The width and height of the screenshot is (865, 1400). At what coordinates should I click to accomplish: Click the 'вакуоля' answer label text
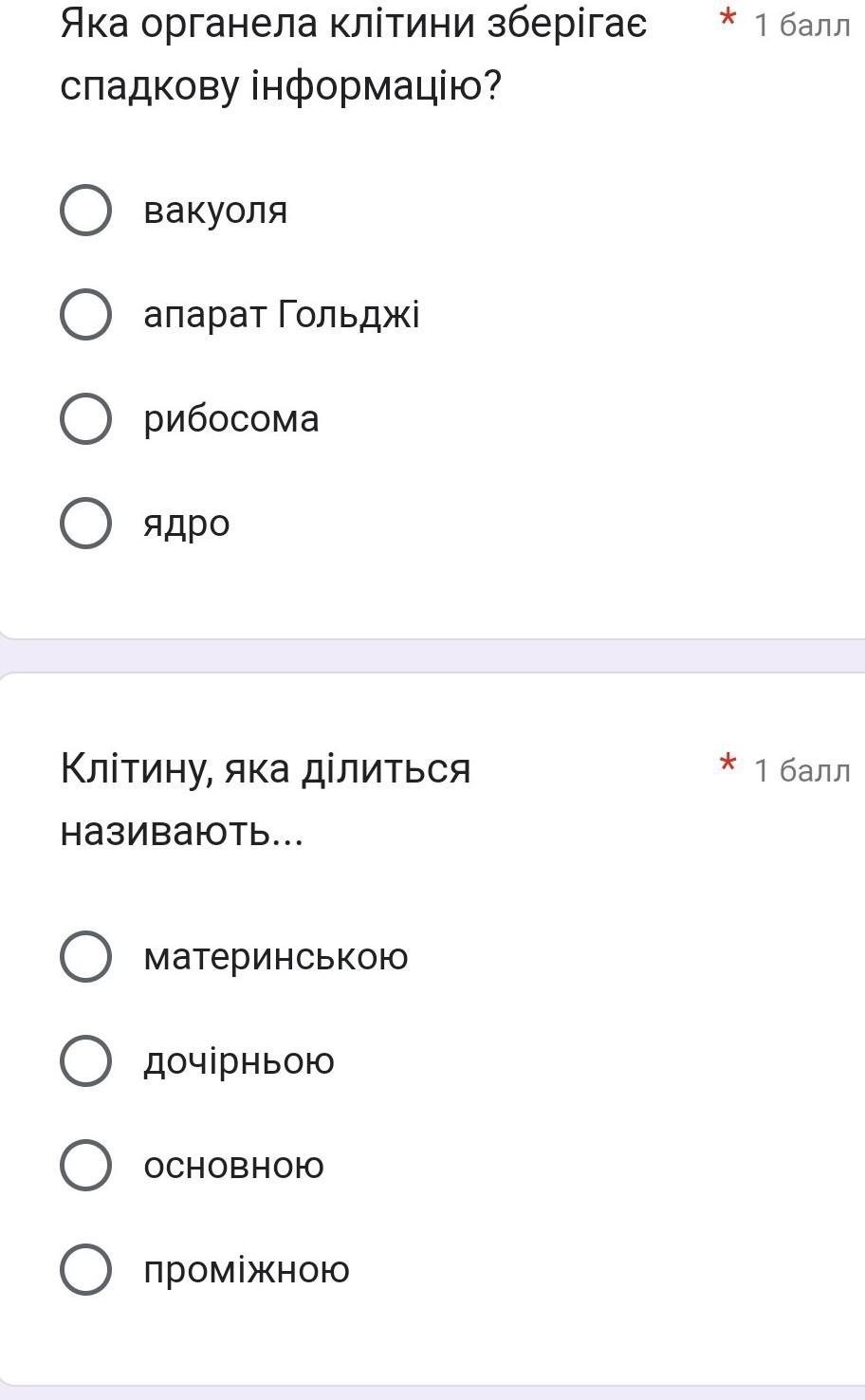coord(215,210)
